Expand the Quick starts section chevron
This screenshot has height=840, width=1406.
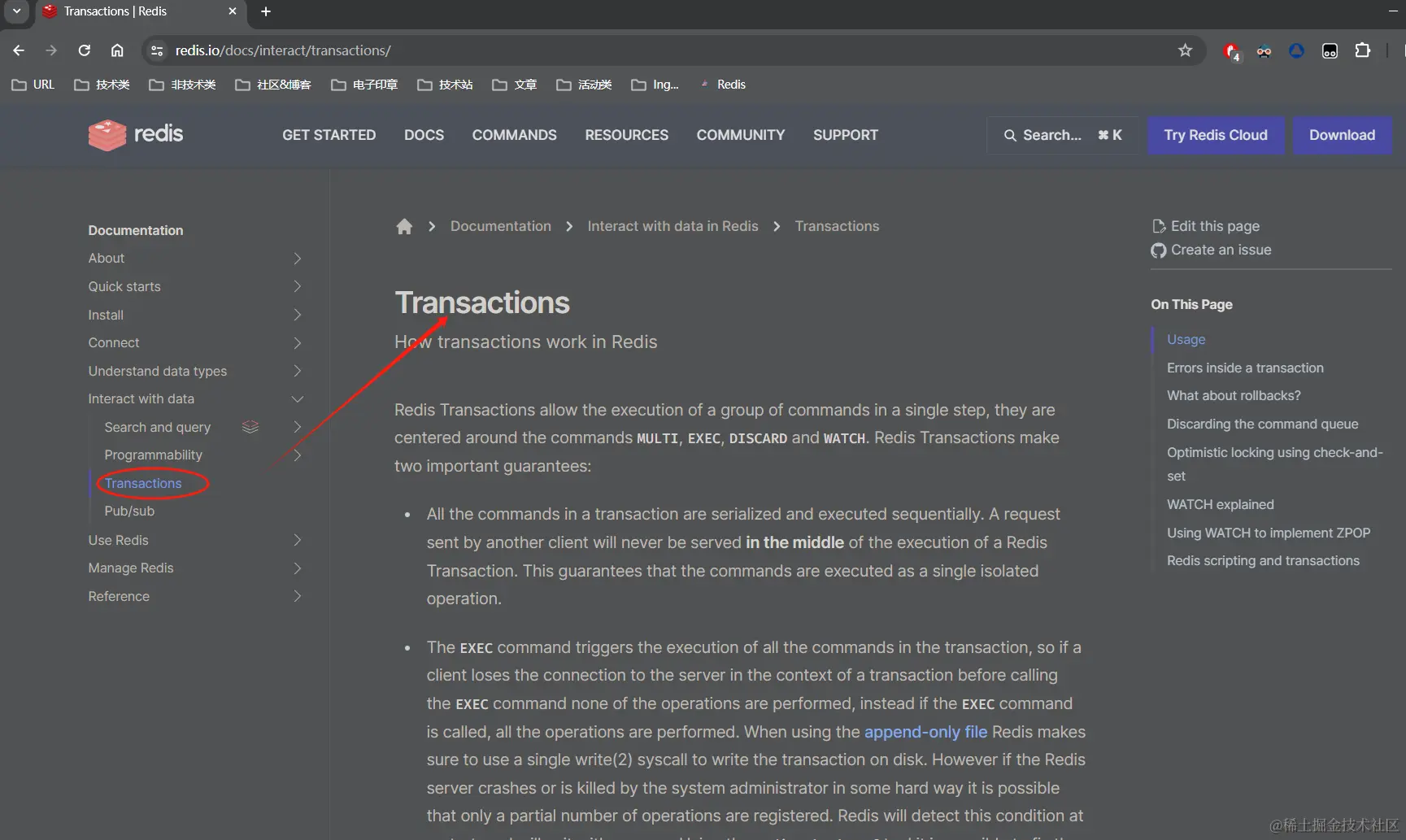click(297, 286)
